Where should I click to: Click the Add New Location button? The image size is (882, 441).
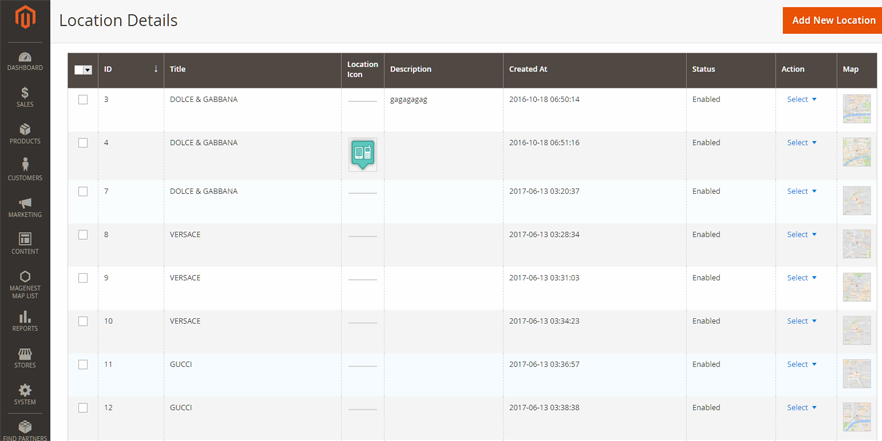(833, 20)
